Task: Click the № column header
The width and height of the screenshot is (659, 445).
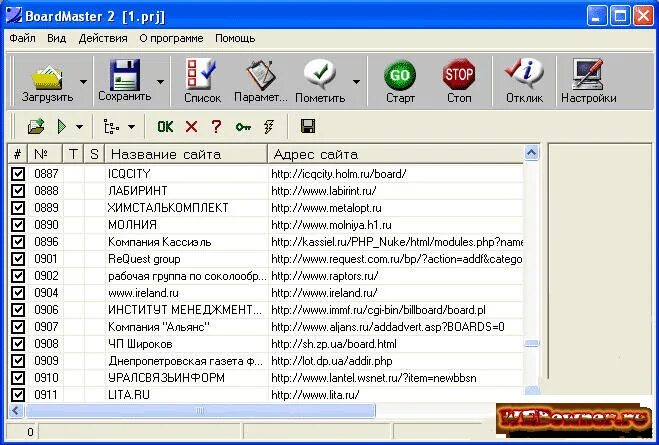Action: pyautogui.click(x=45, y=154)
